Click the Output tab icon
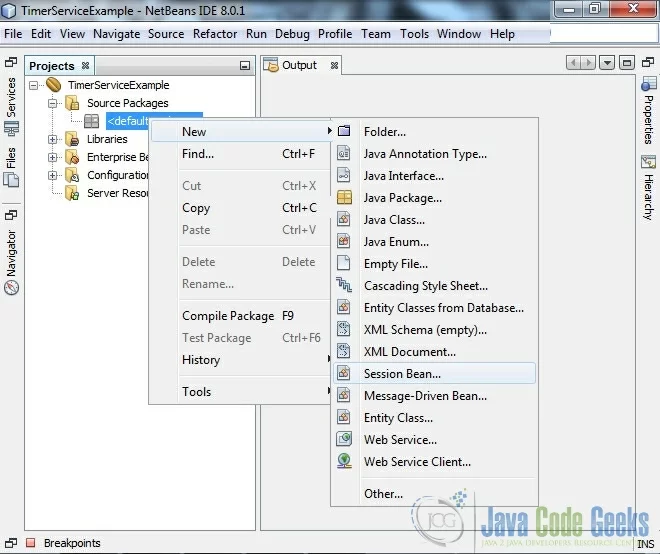Image resolution: width=660 pixels, height=554 pixels. [x=271, y=65]
